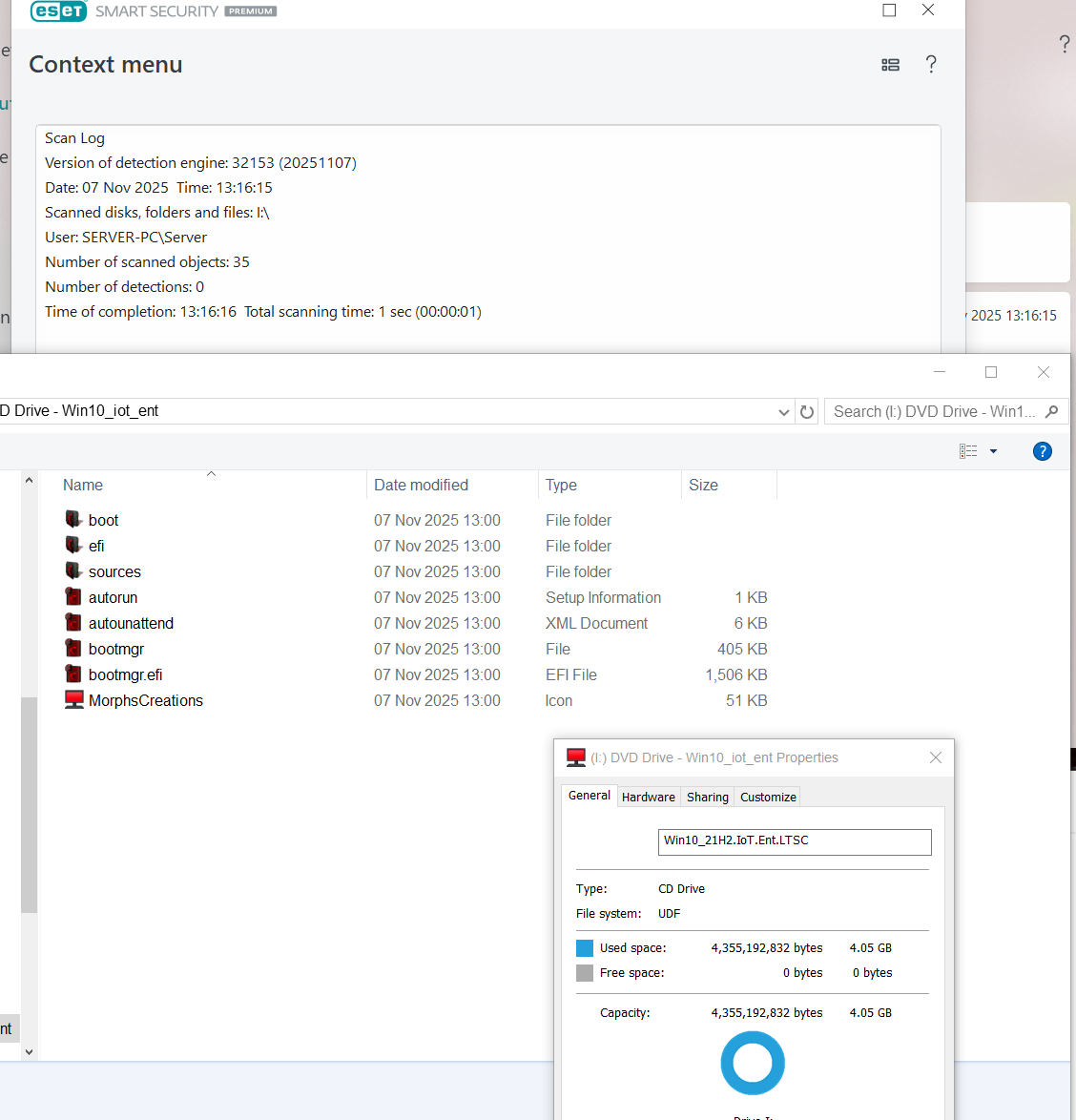
Task: Select the boot folder name
Action: point(104,520)
